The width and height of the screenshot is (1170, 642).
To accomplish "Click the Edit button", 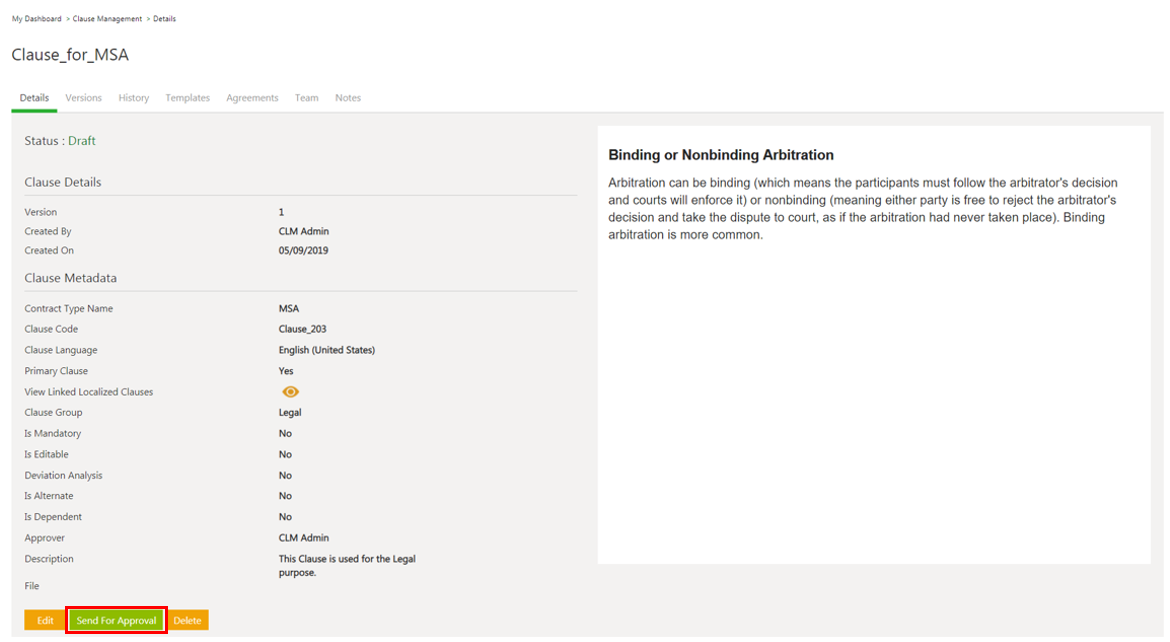I will pyautogui.click(x=45, y=621).
